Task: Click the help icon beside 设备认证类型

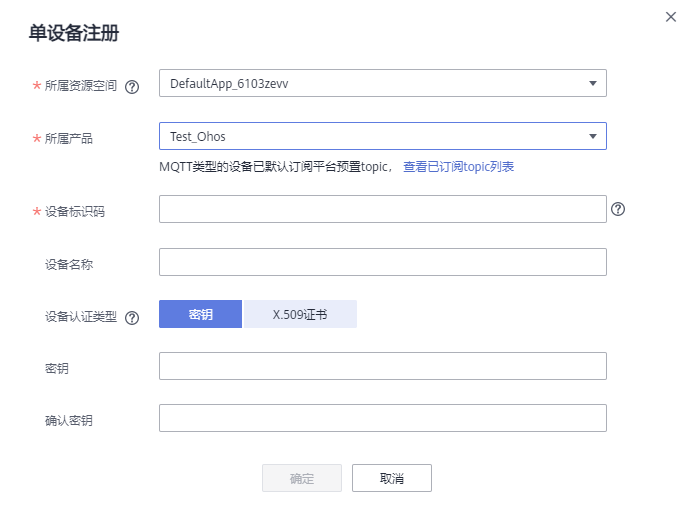Action: (132, 318)
